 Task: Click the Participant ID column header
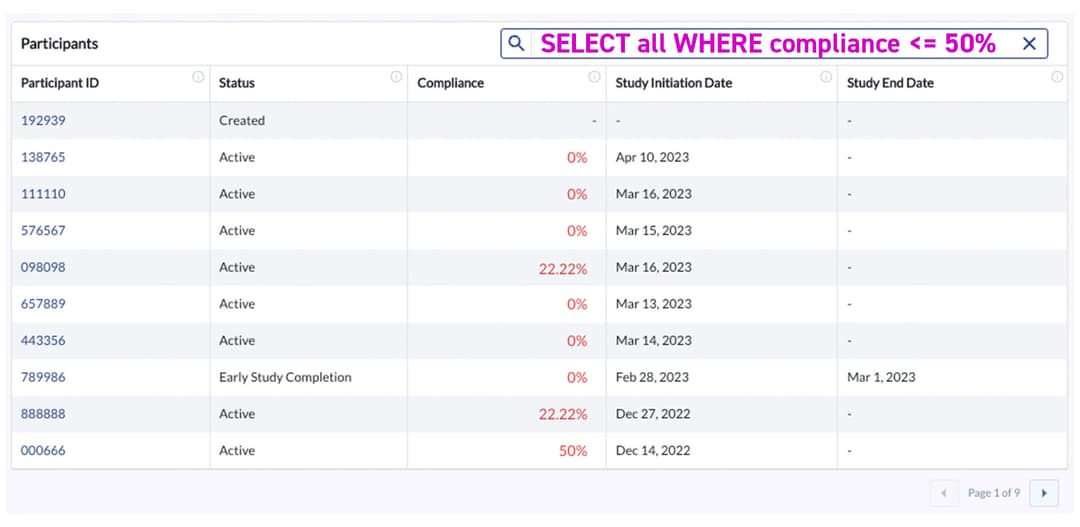pyautogui.click(x=60, y=83)
